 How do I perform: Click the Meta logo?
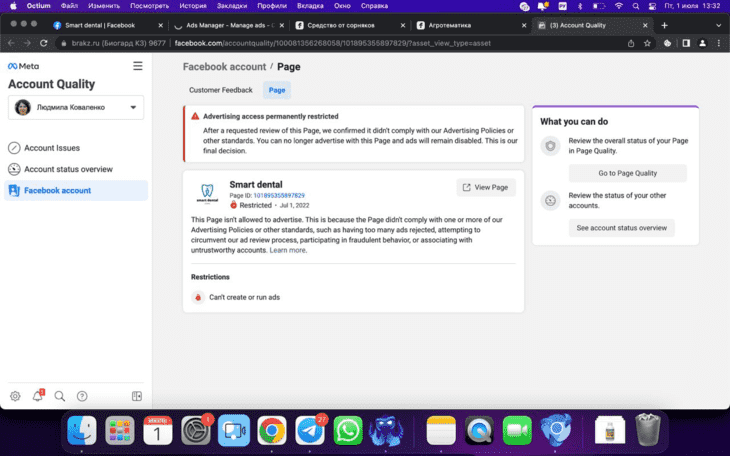(23, 66)
